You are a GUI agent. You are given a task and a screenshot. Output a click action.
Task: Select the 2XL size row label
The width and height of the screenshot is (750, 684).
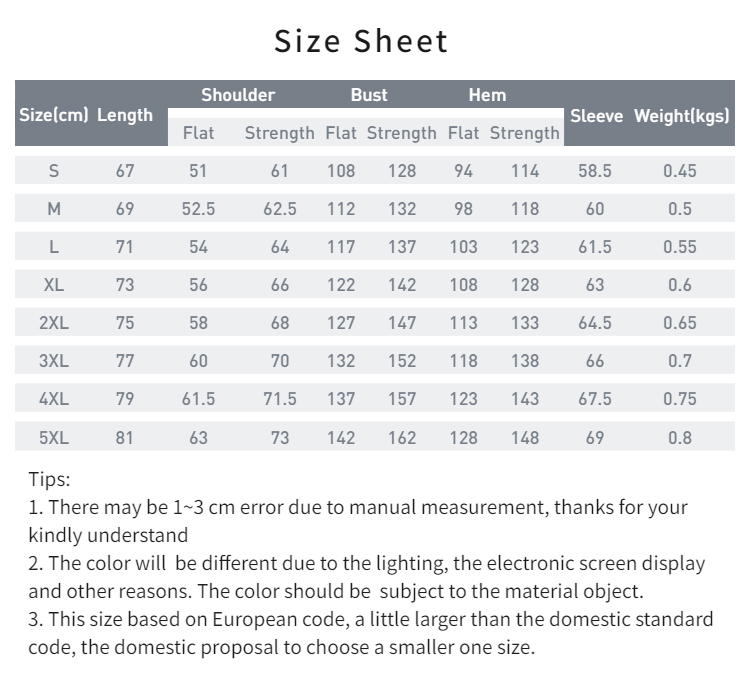click(x=54, y=323)
